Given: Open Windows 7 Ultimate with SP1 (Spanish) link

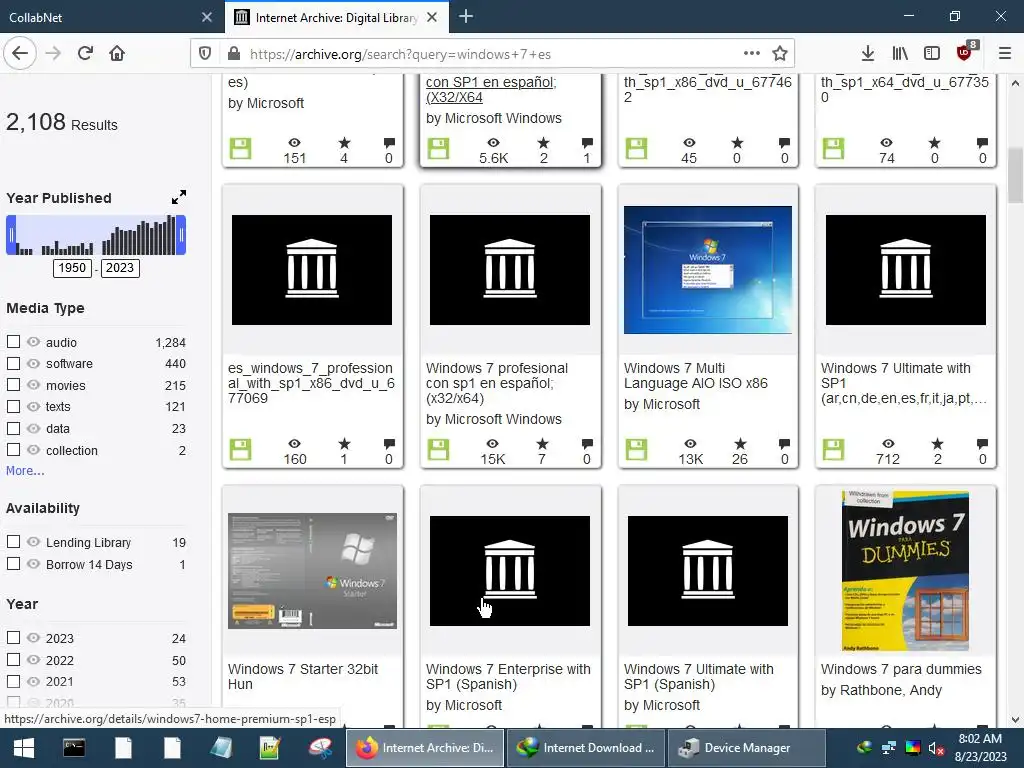Looking at the screenshot, I should [699, 677].
